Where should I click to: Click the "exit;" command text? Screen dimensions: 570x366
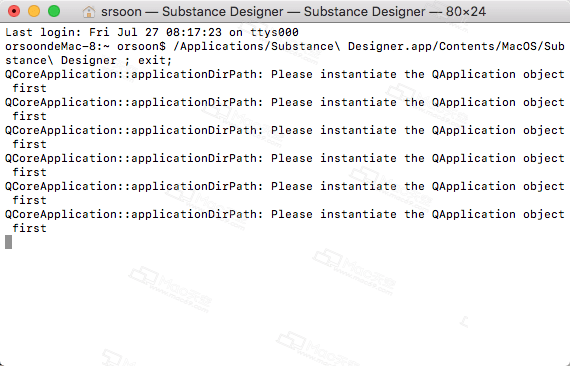point(155,60)
